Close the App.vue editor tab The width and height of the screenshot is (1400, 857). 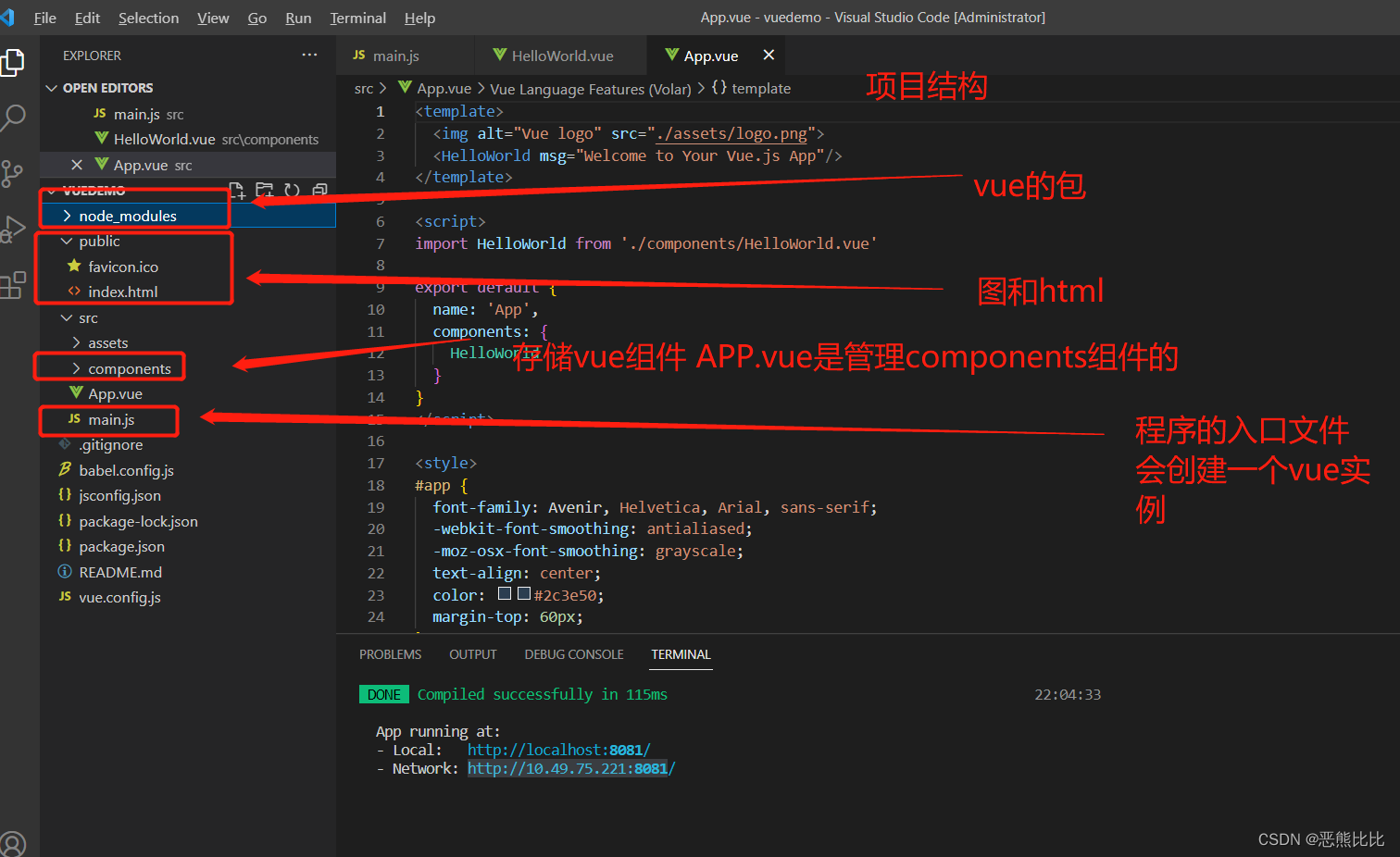(769, 56)
